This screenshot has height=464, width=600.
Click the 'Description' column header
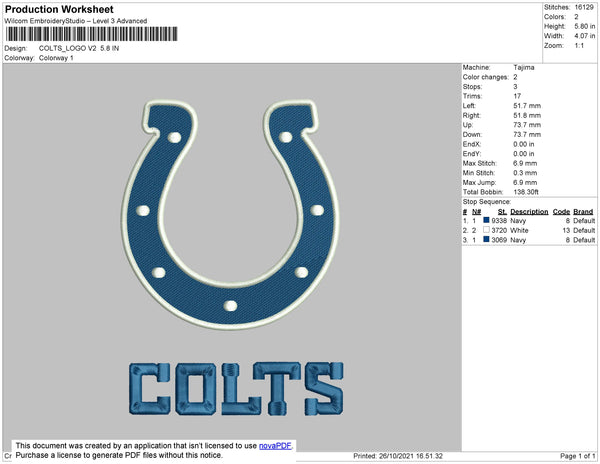pos(529,212)
